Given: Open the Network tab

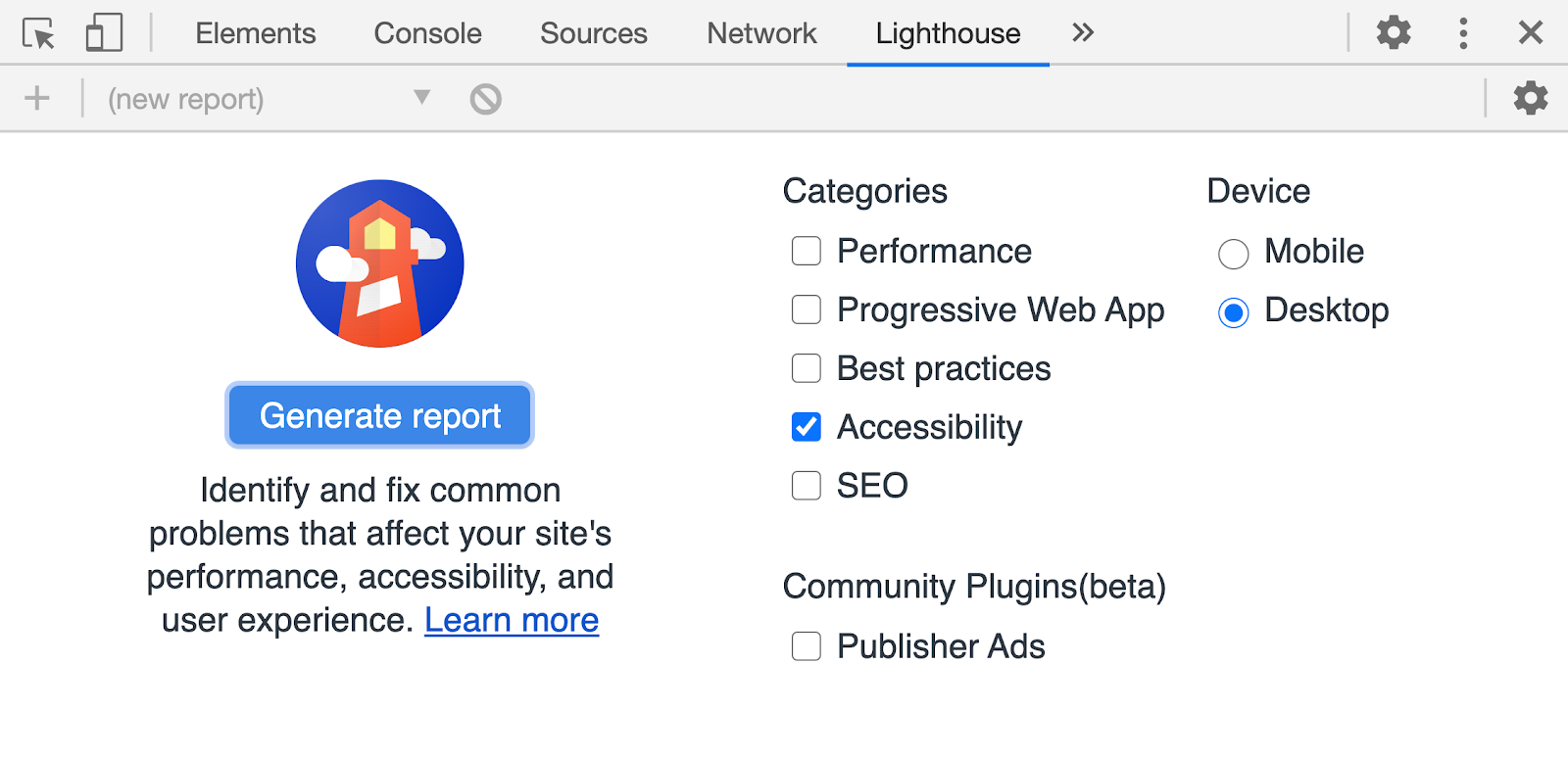Looking at the screenshot, I should pyautogui.click(x=760, y=32).
